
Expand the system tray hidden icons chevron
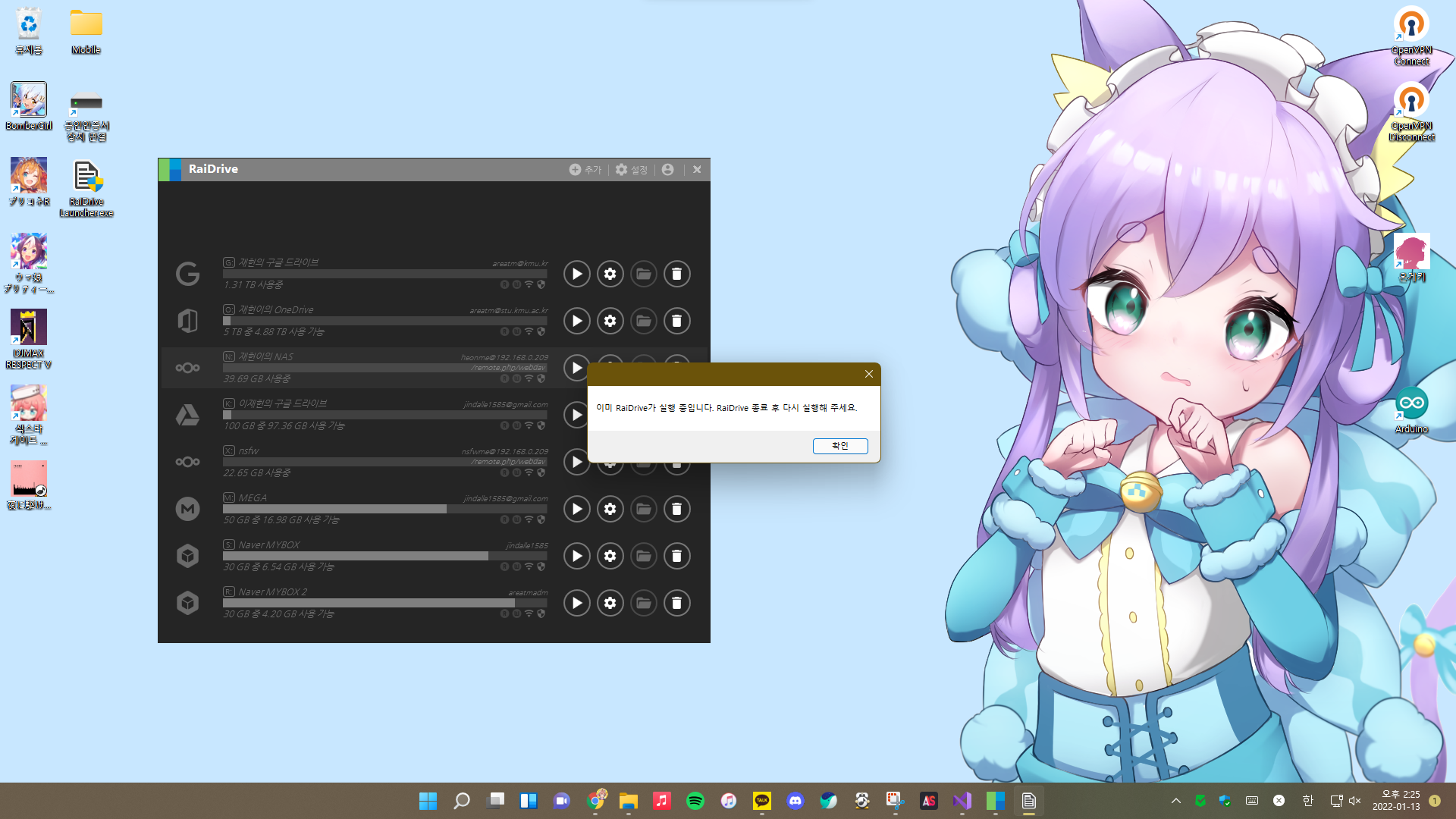click(1175, 801)
